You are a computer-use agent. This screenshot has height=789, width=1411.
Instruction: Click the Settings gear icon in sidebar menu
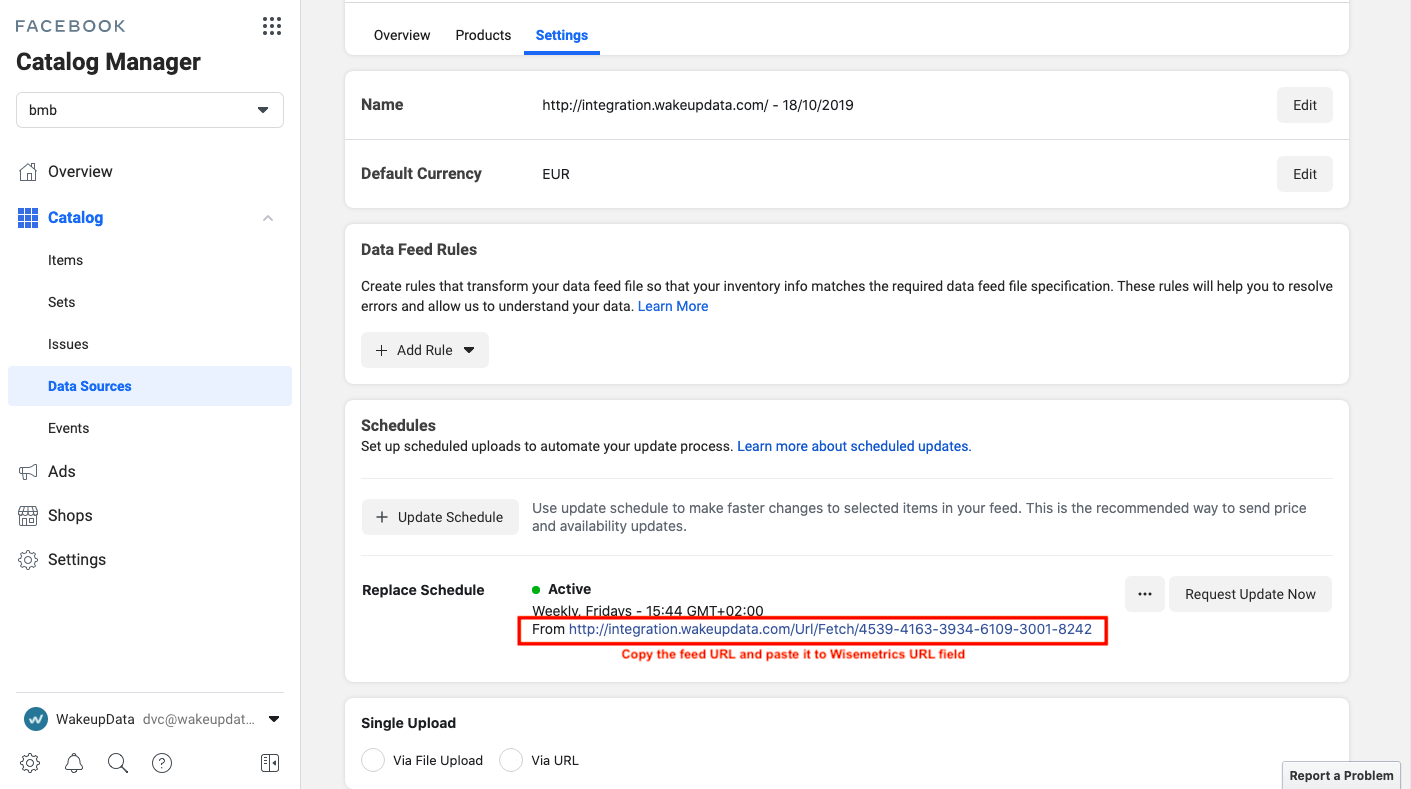[x=28, y=560]
